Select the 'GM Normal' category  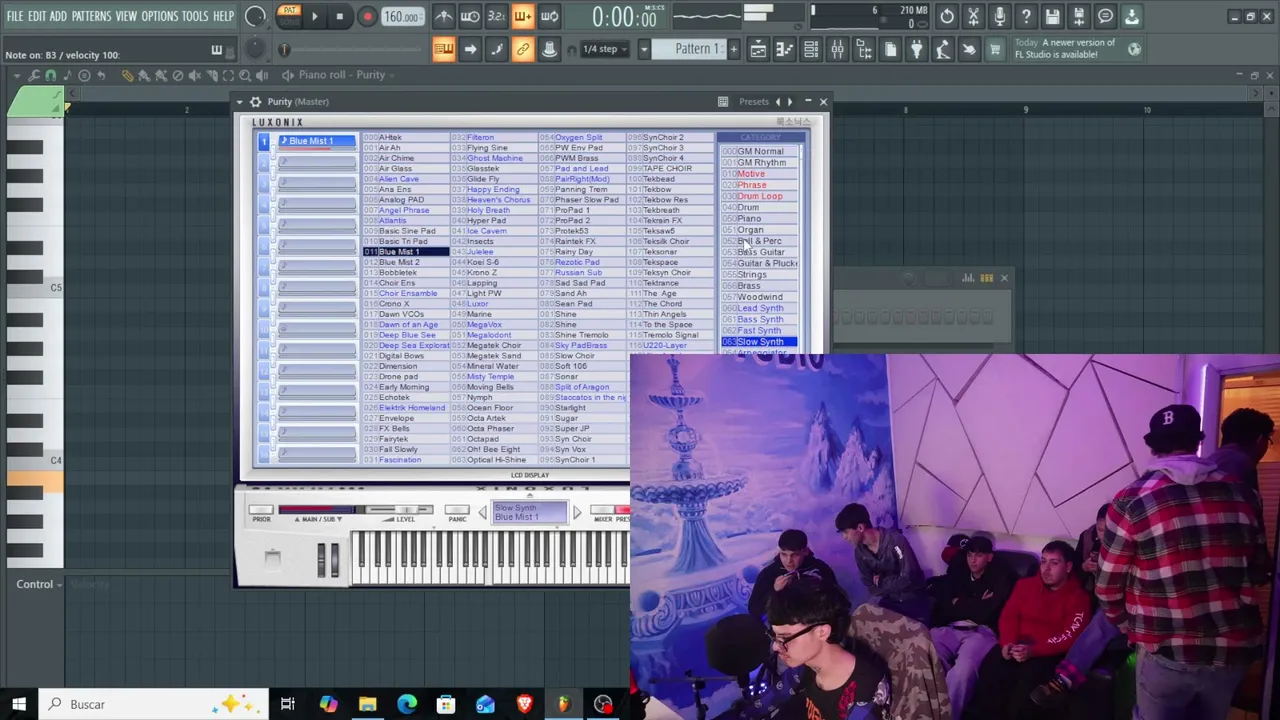(x=760, y=152)
